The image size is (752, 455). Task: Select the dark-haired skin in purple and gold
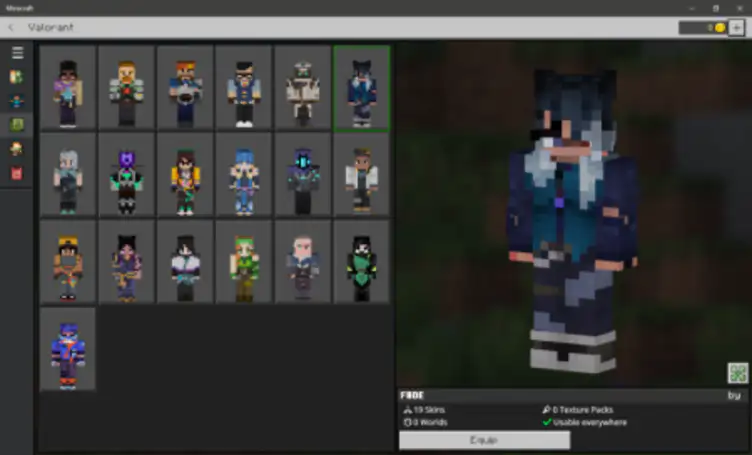point(127,262)
